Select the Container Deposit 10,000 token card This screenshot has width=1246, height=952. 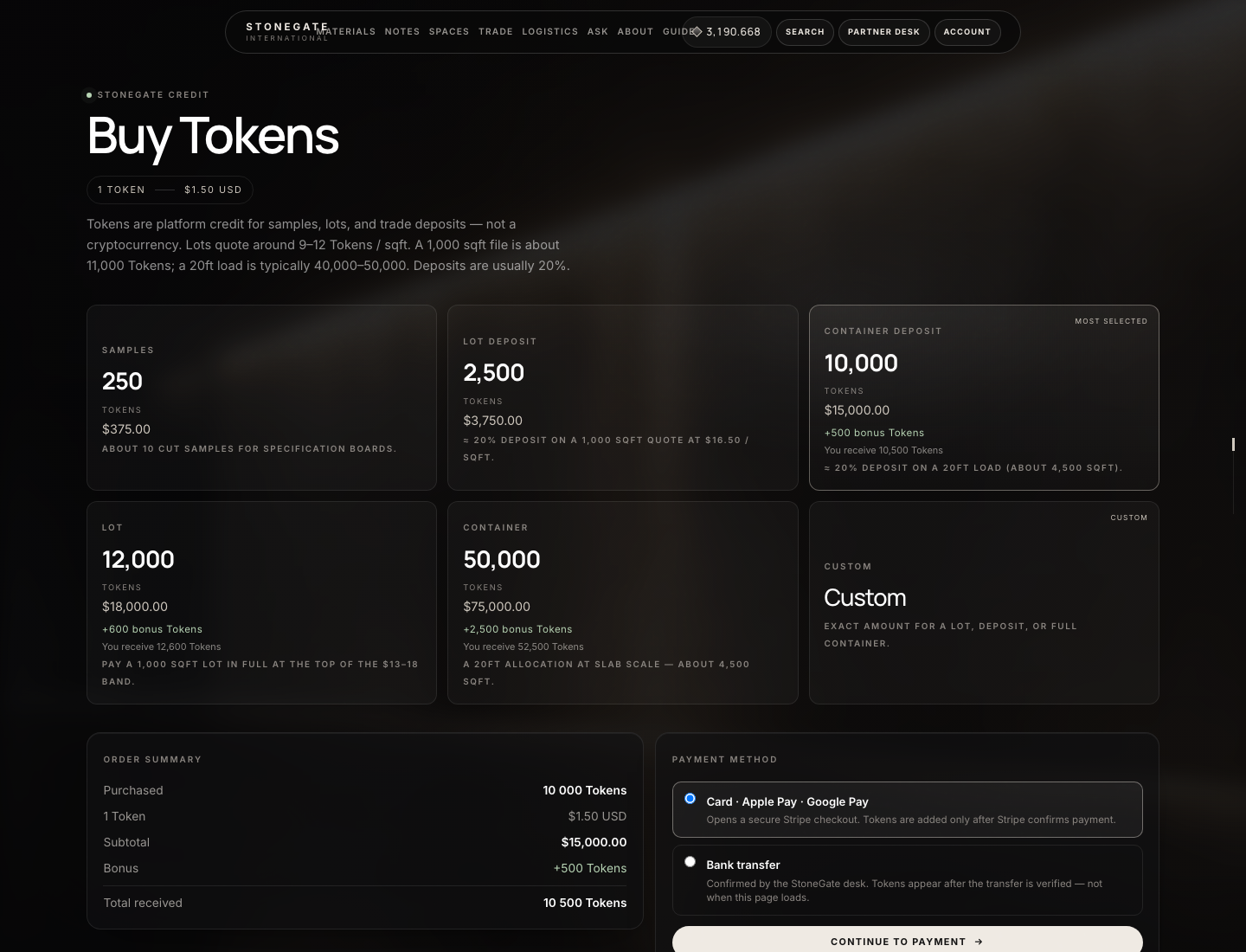click(984, 398)
